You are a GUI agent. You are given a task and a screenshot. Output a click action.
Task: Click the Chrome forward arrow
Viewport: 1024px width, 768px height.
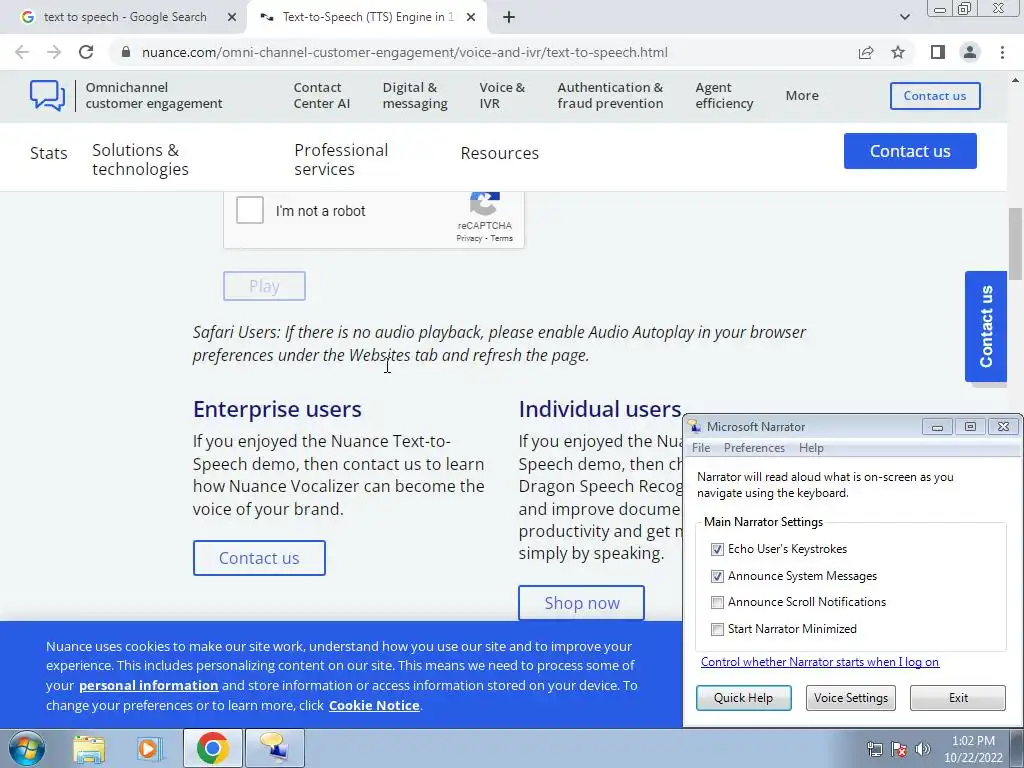(x=54, y=52)
